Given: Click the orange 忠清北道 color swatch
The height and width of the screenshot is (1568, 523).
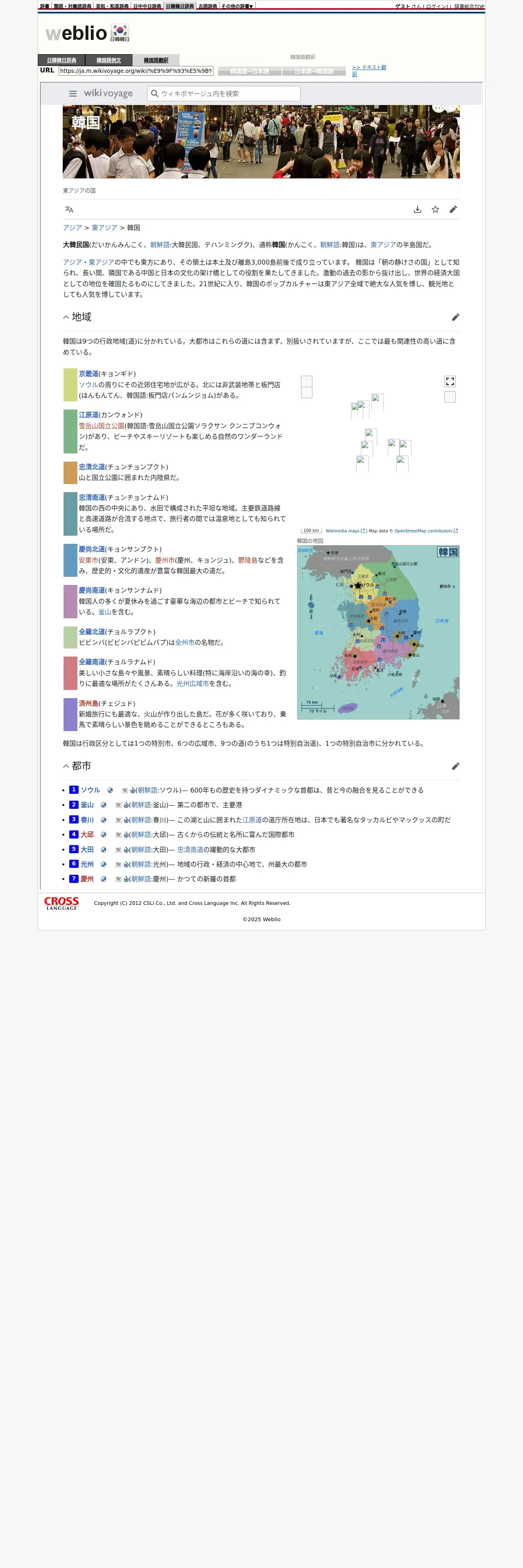Looking at the screenshot, I should click(x=70, y=472).
